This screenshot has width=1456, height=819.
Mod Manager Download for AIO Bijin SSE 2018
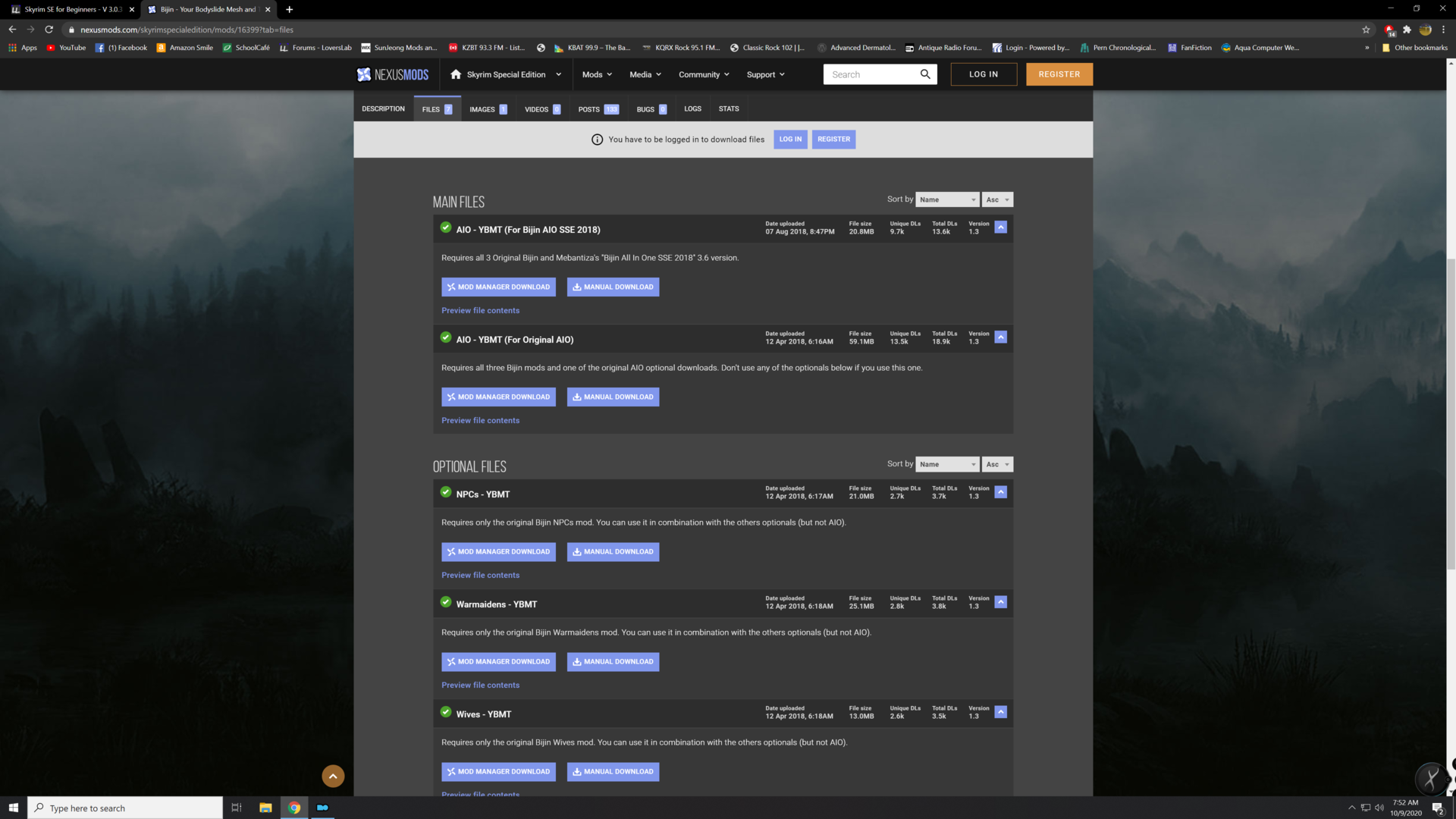click(x=498, y=287)
